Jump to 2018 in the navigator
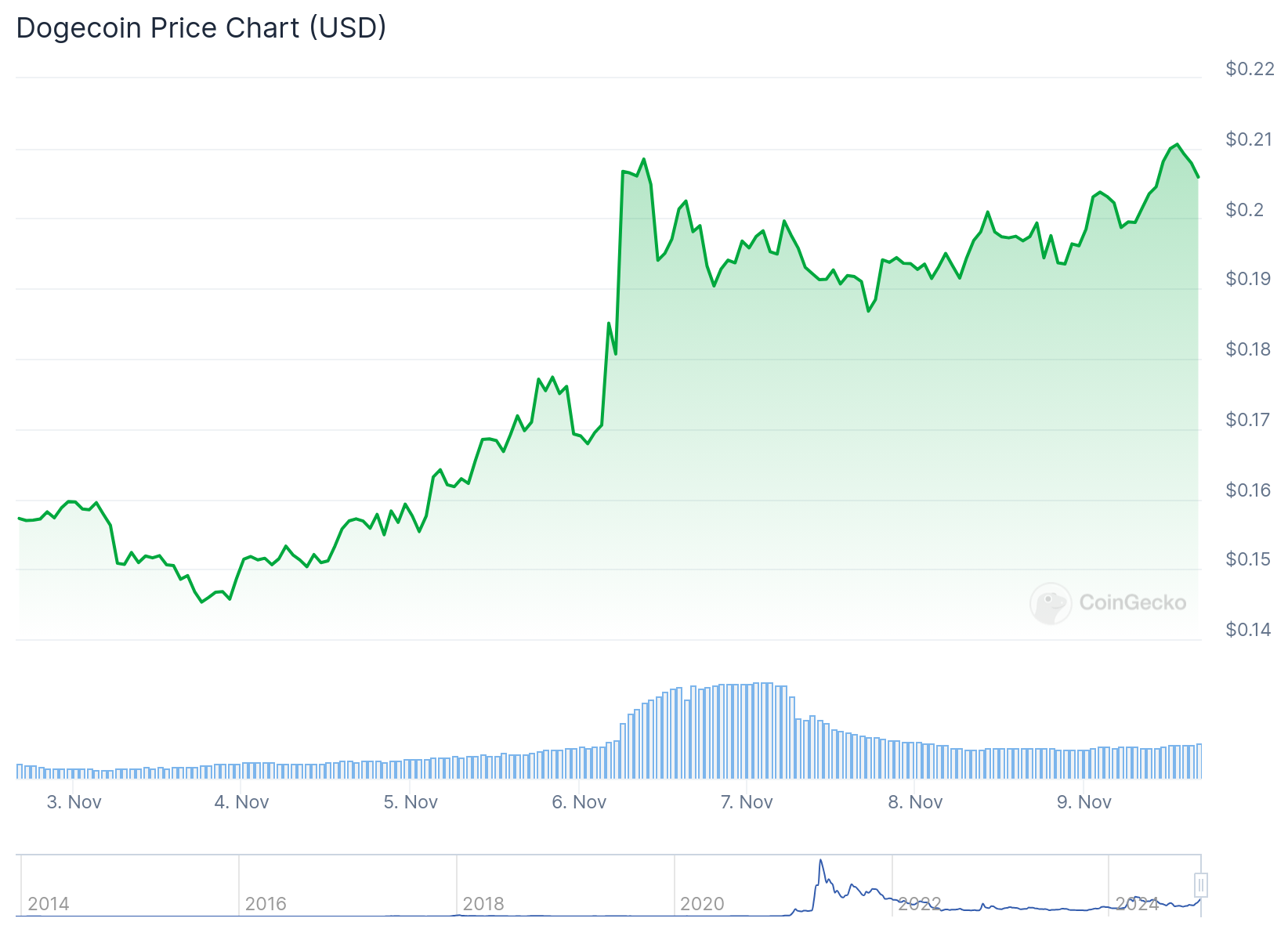 pos(483,904)
